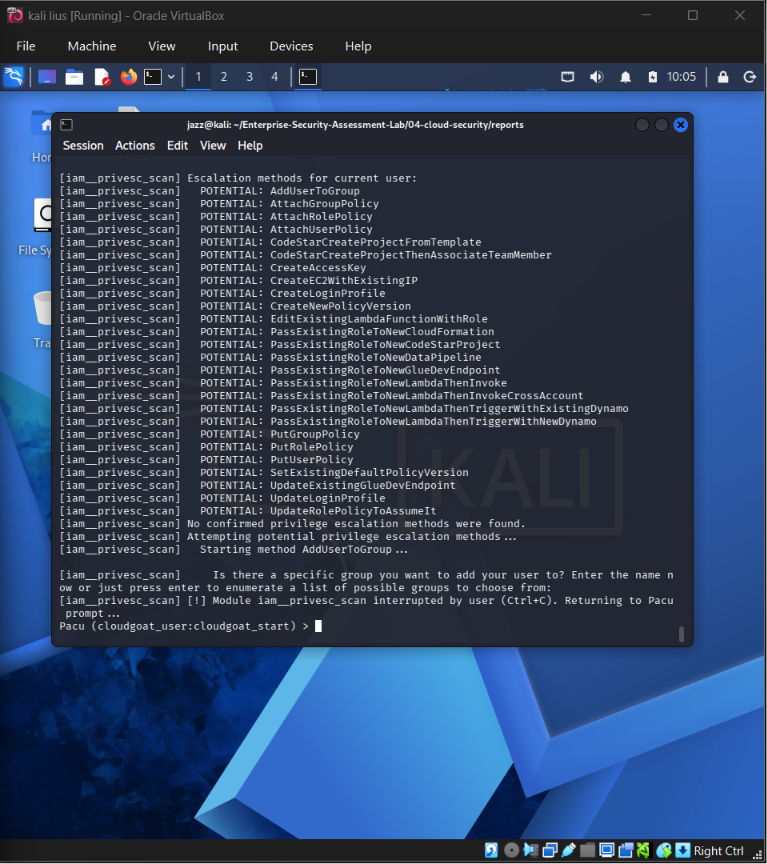Screen dimensions: 767x864
Task: Open the VirtualBox Machine menu
Action: [91, 46]
